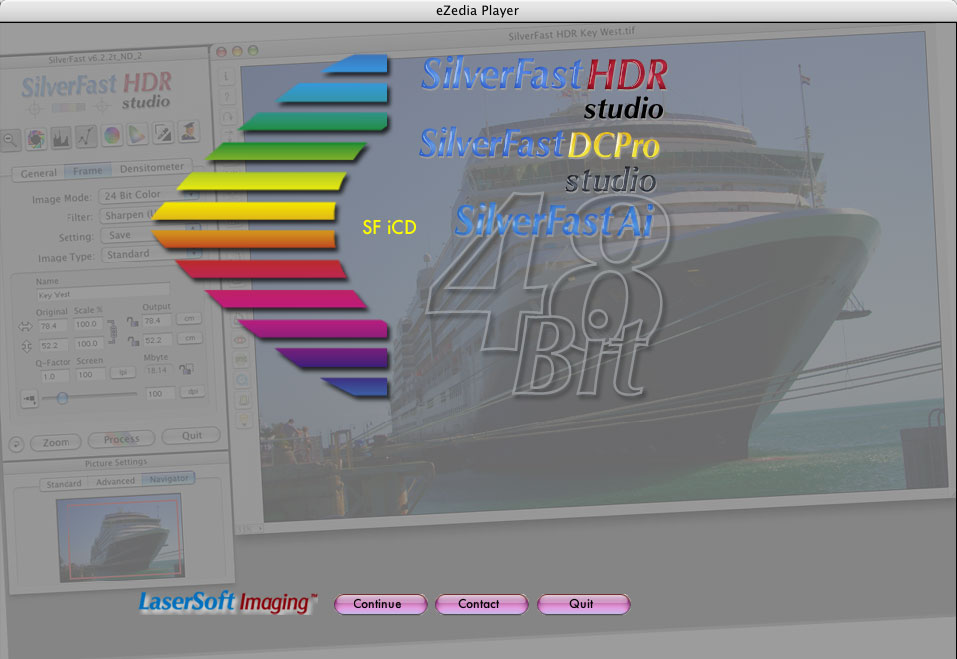Open the global color correction wheel icon
This screenshot has height=659, width=957.
click(x=111, y=136)
